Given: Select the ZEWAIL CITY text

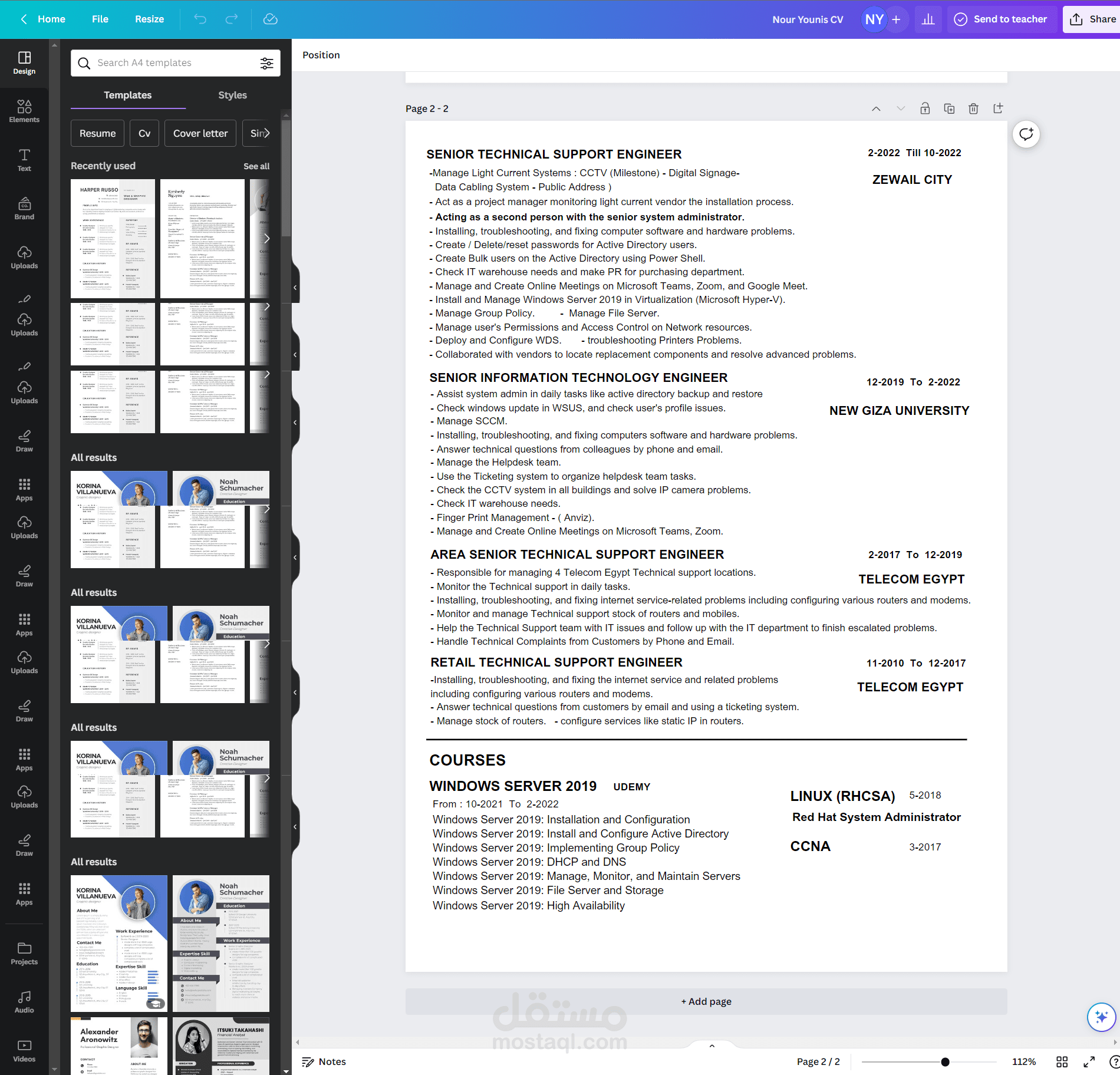Looking at the screenshot, I should pyautogui.click(x=912, y=180).
